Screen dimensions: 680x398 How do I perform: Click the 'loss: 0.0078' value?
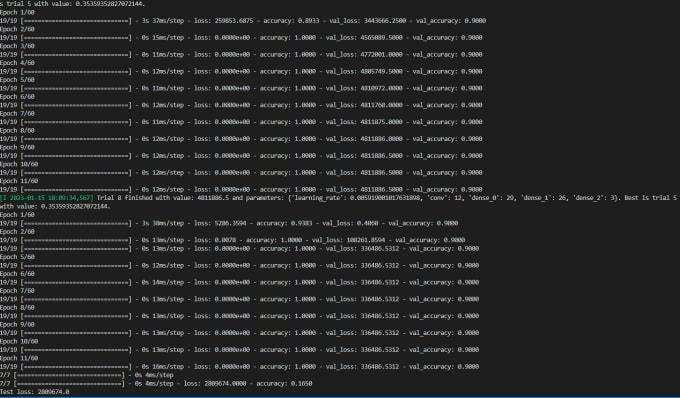click(x=215, y=241)
